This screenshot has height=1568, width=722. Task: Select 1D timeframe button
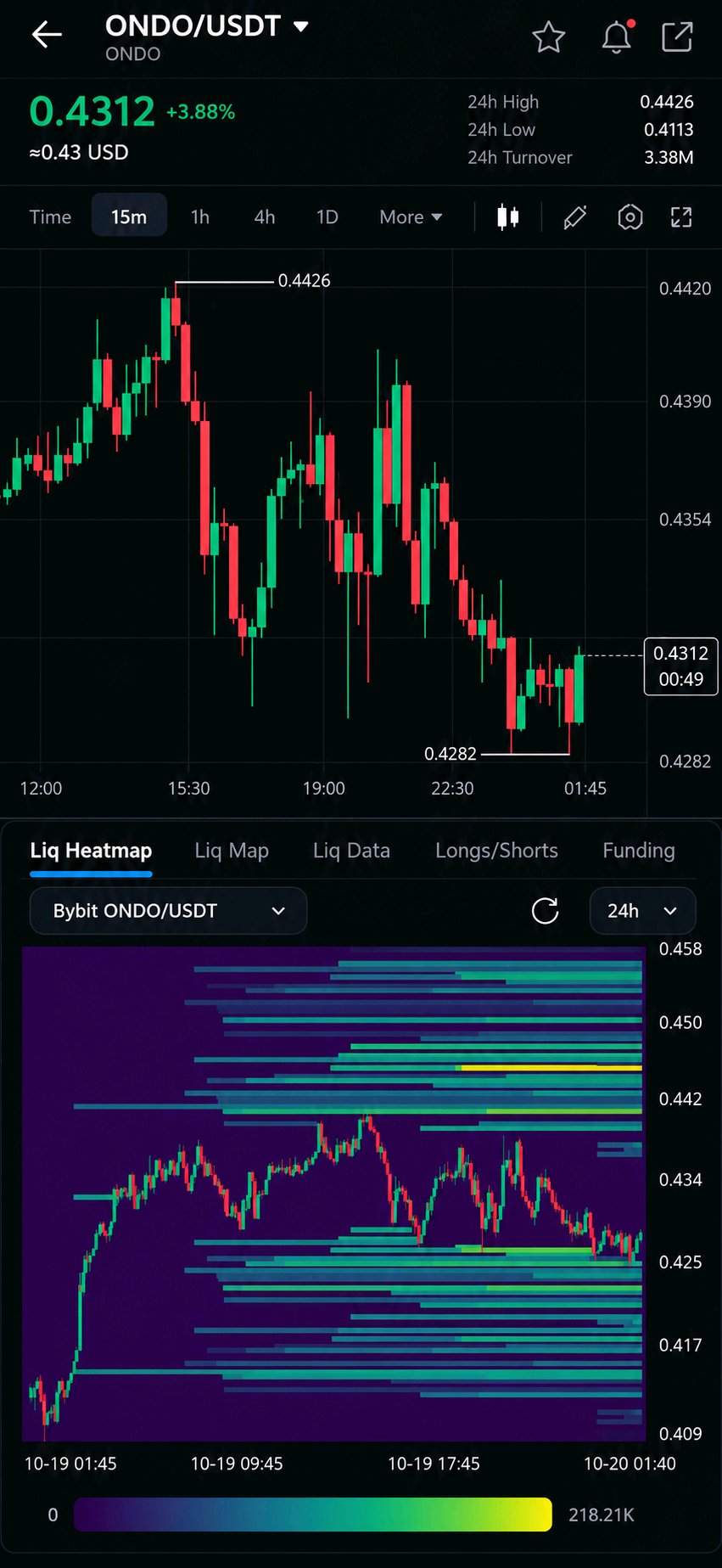(327, 216)
